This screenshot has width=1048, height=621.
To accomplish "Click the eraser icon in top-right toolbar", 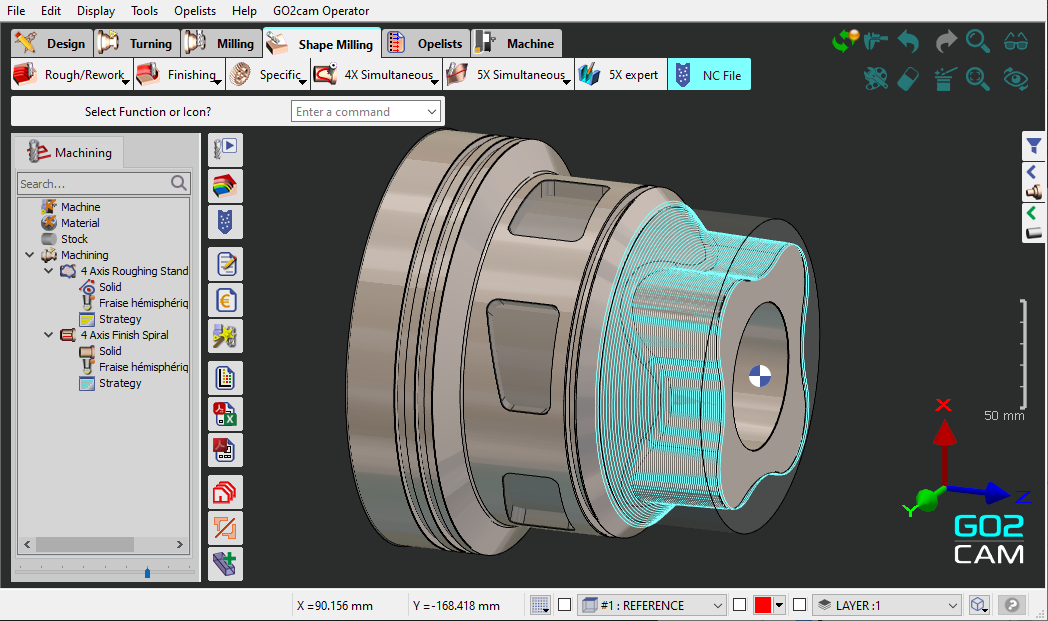I will [x=908, y=79].
